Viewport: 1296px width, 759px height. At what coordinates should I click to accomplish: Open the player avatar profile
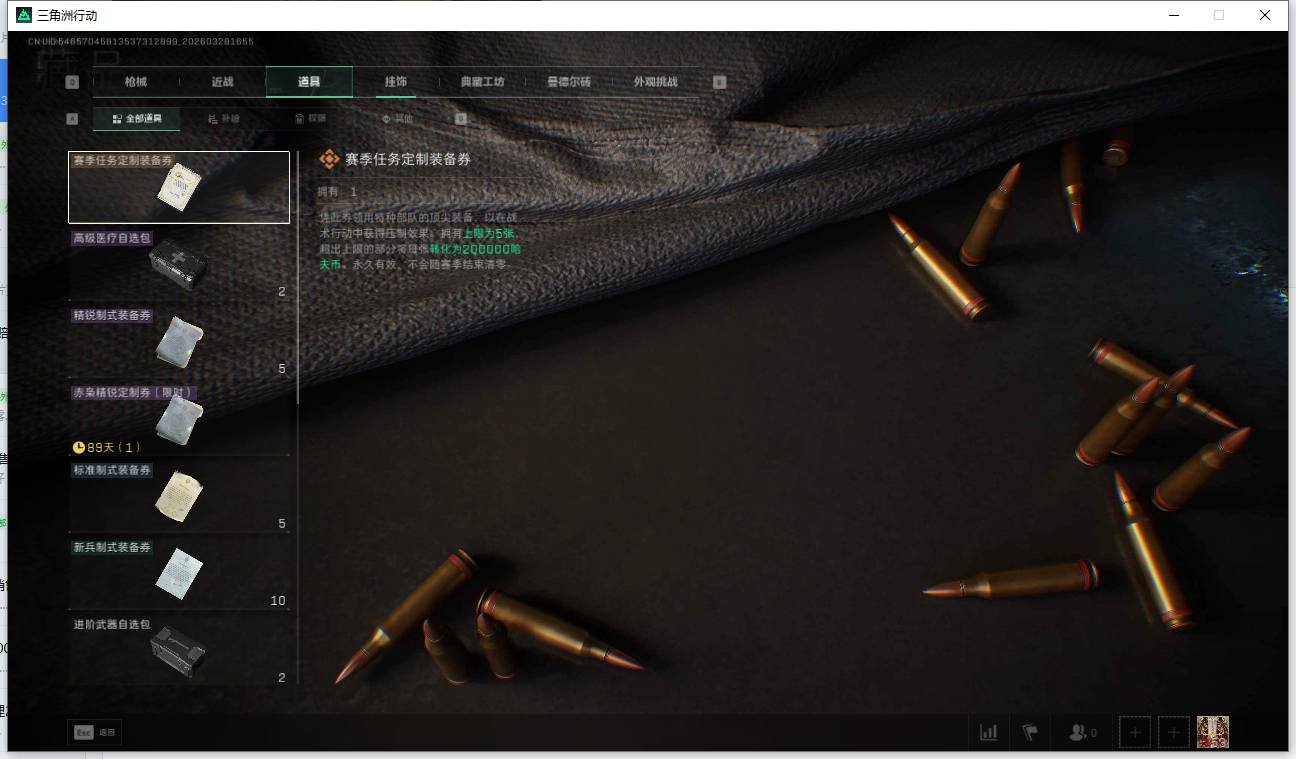[1213, 732]
